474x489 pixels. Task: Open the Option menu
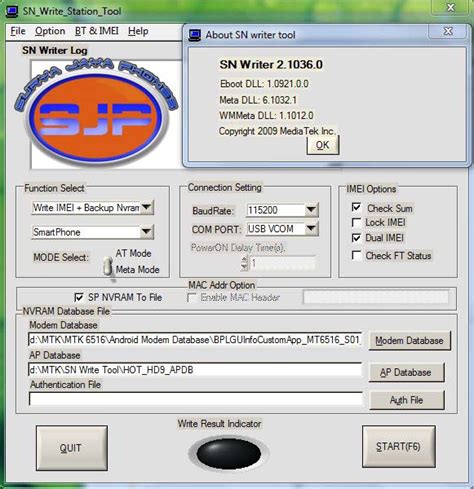pyautogui.click(x=50, y=31)
